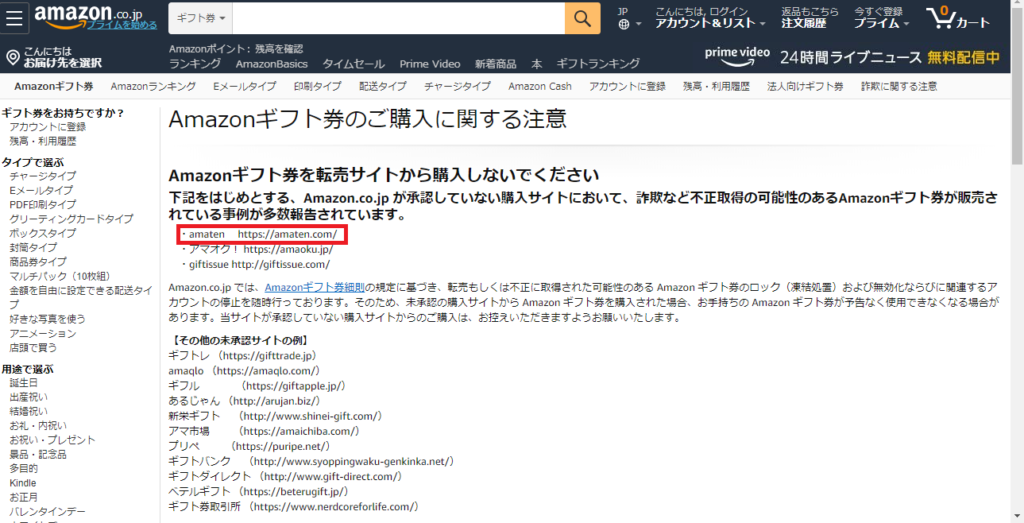This screenshot has width=1024, height=523.
Task: Click 結婚祝い in sidebar
Action: tap(28, 411)
